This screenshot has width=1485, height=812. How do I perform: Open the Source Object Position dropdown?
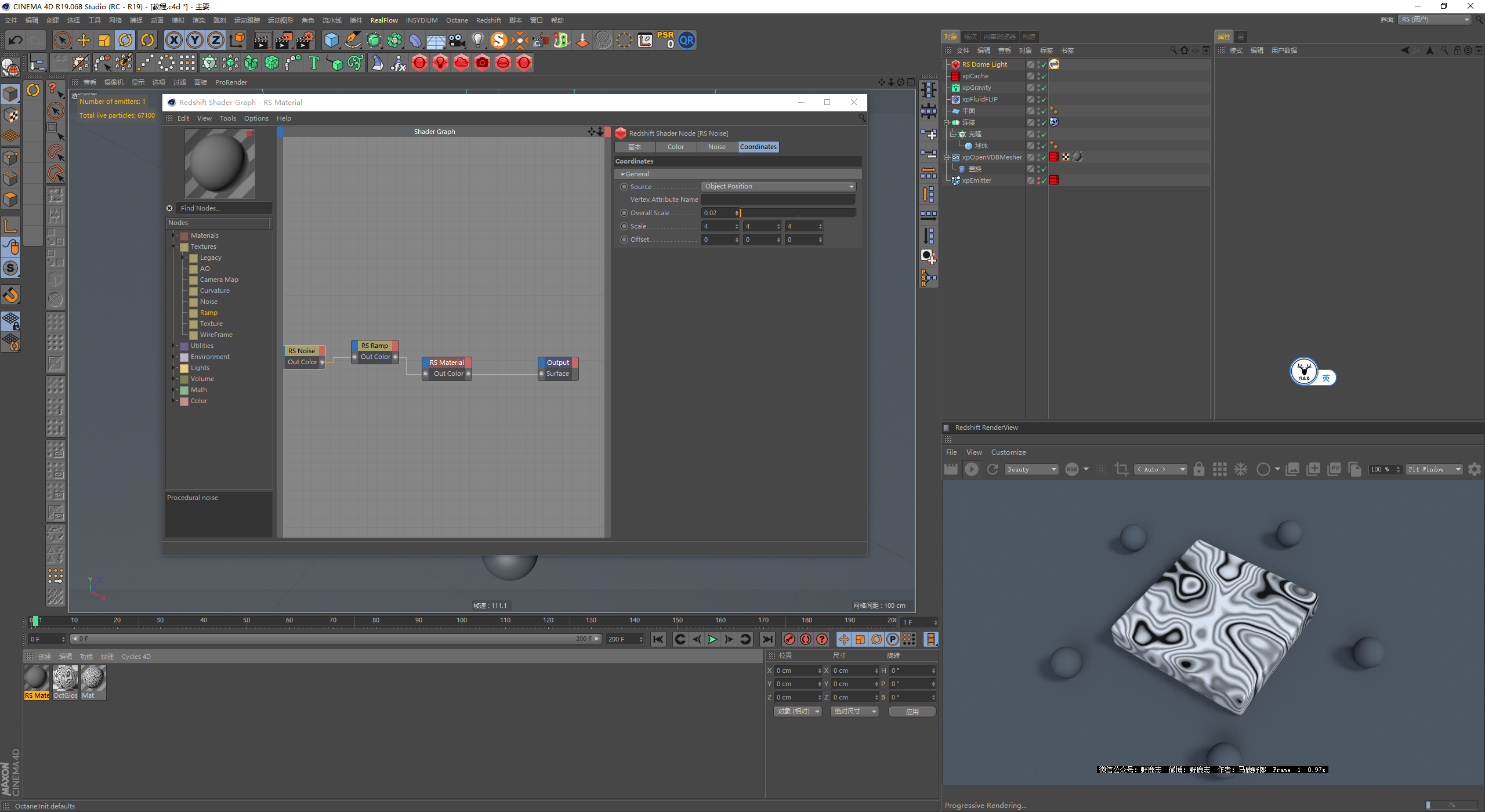click(778, 187)
